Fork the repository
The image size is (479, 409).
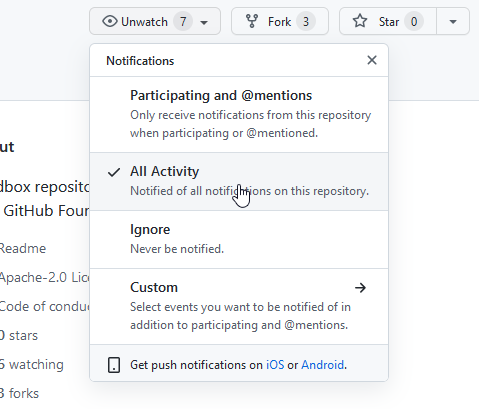(x=280, y=21)
